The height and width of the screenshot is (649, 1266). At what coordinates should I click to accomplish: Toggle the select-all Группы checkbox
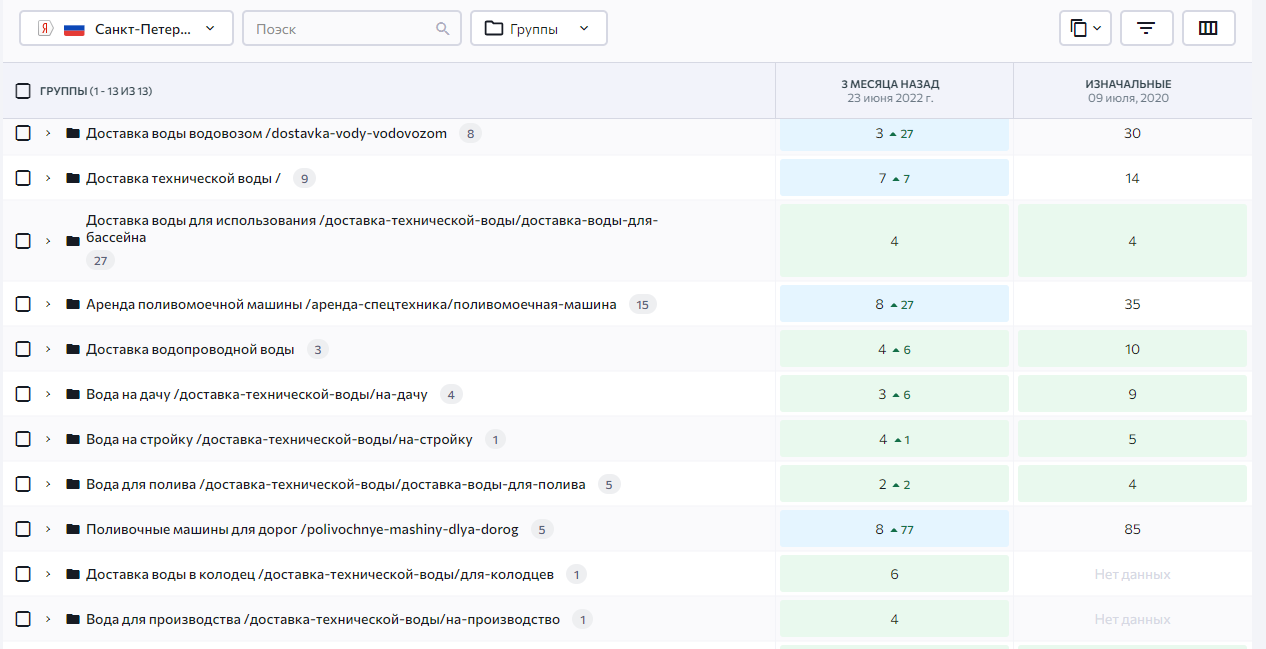pos(23,91)
